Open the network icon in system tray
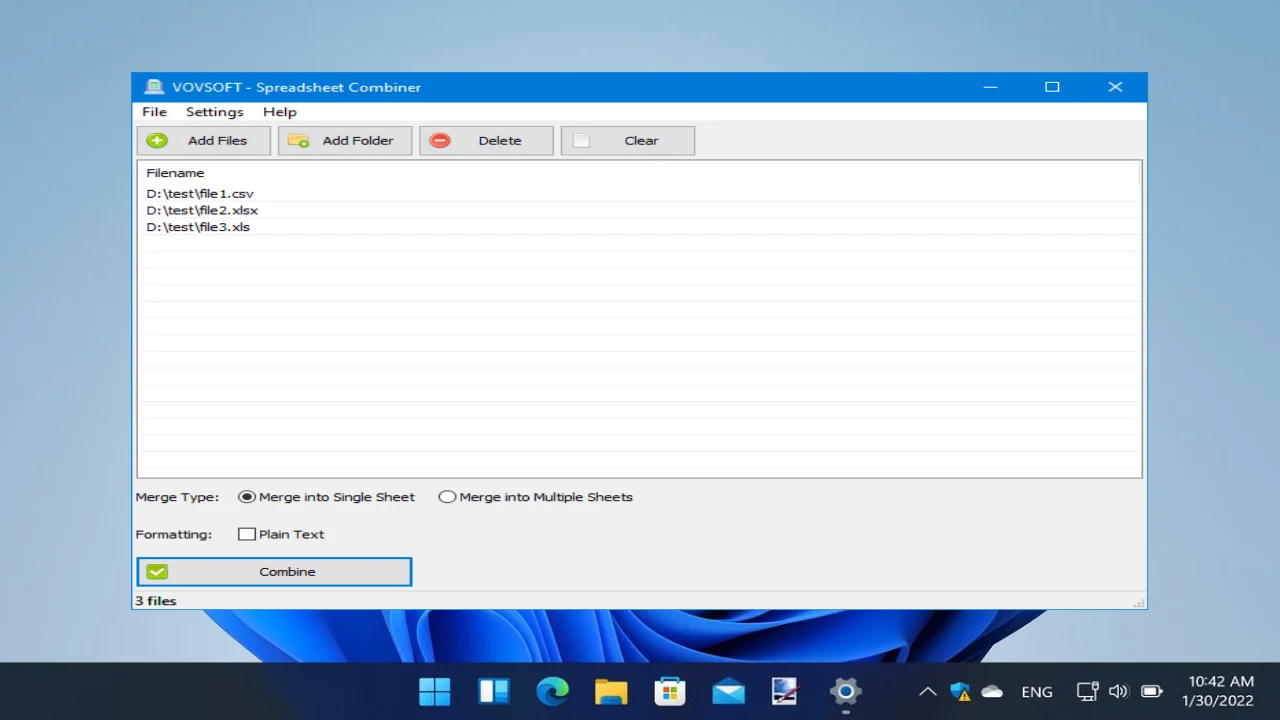 point(1087,692)
